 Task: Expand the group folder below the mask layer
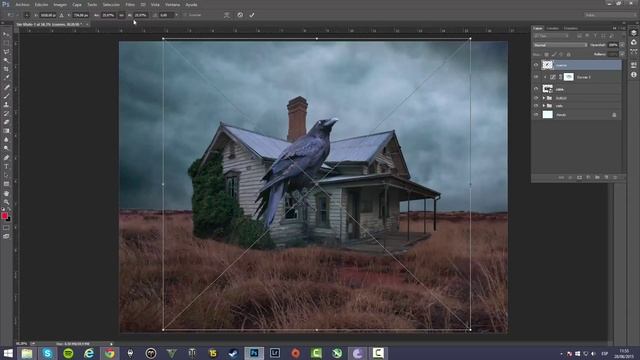pyautogui.click(x=544, y=98)
